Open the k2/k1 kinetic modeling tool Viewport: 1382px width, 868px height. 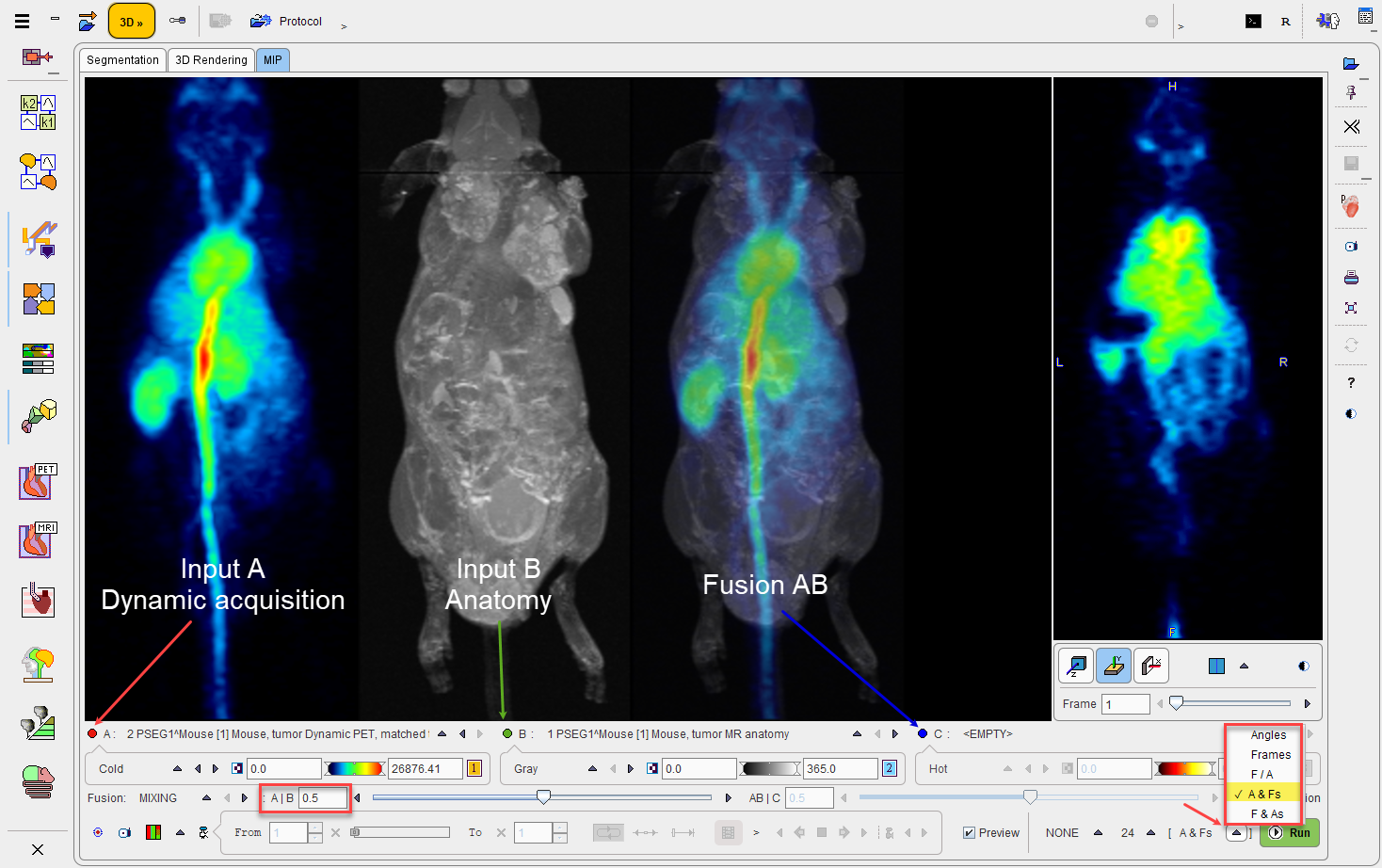point(39,113)
